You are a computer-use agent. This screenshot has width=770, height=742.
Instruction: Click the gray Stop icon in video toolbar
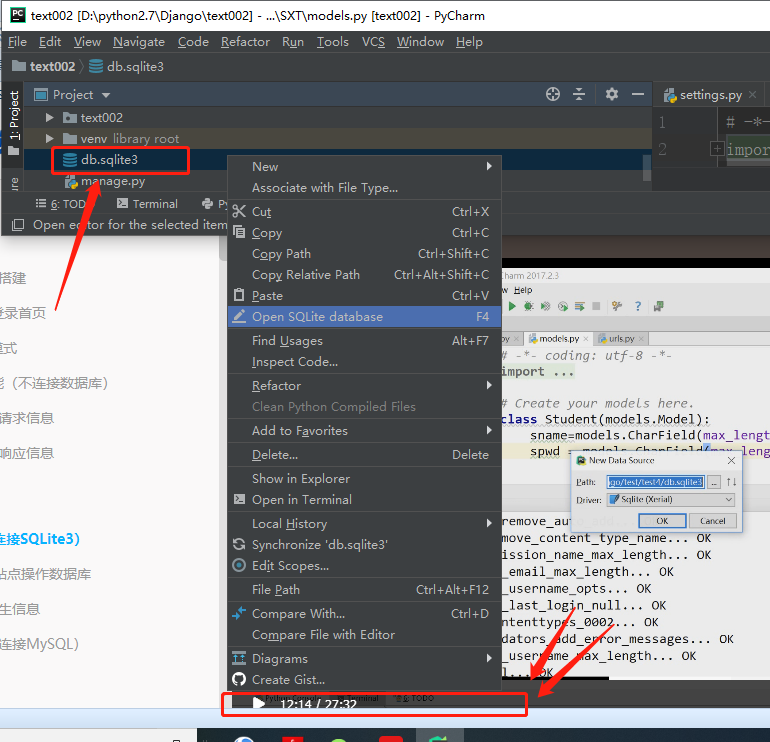click(596, 306)
